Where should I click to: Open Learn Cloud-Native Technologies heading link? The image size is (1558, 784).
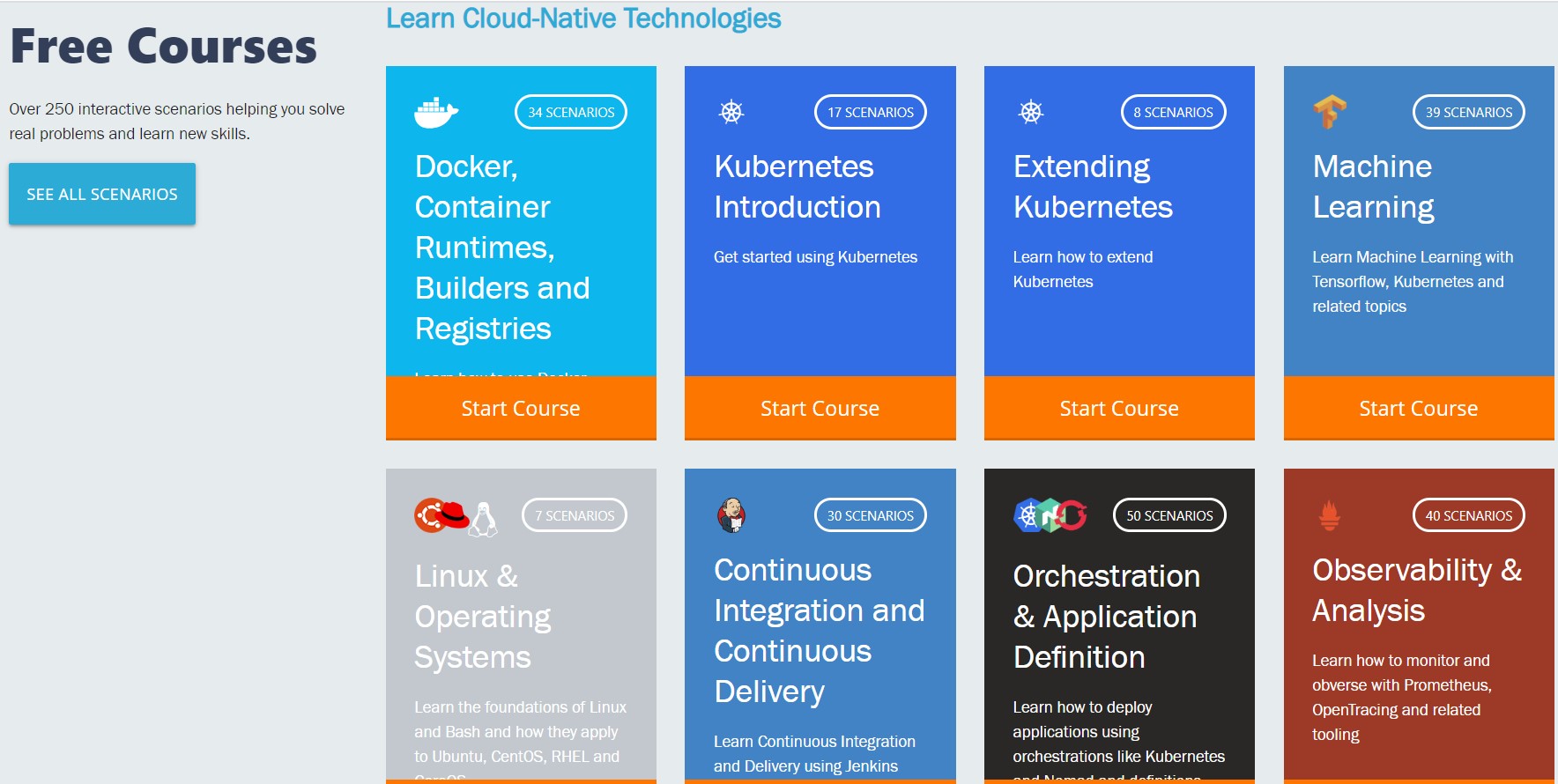point(583,18)
